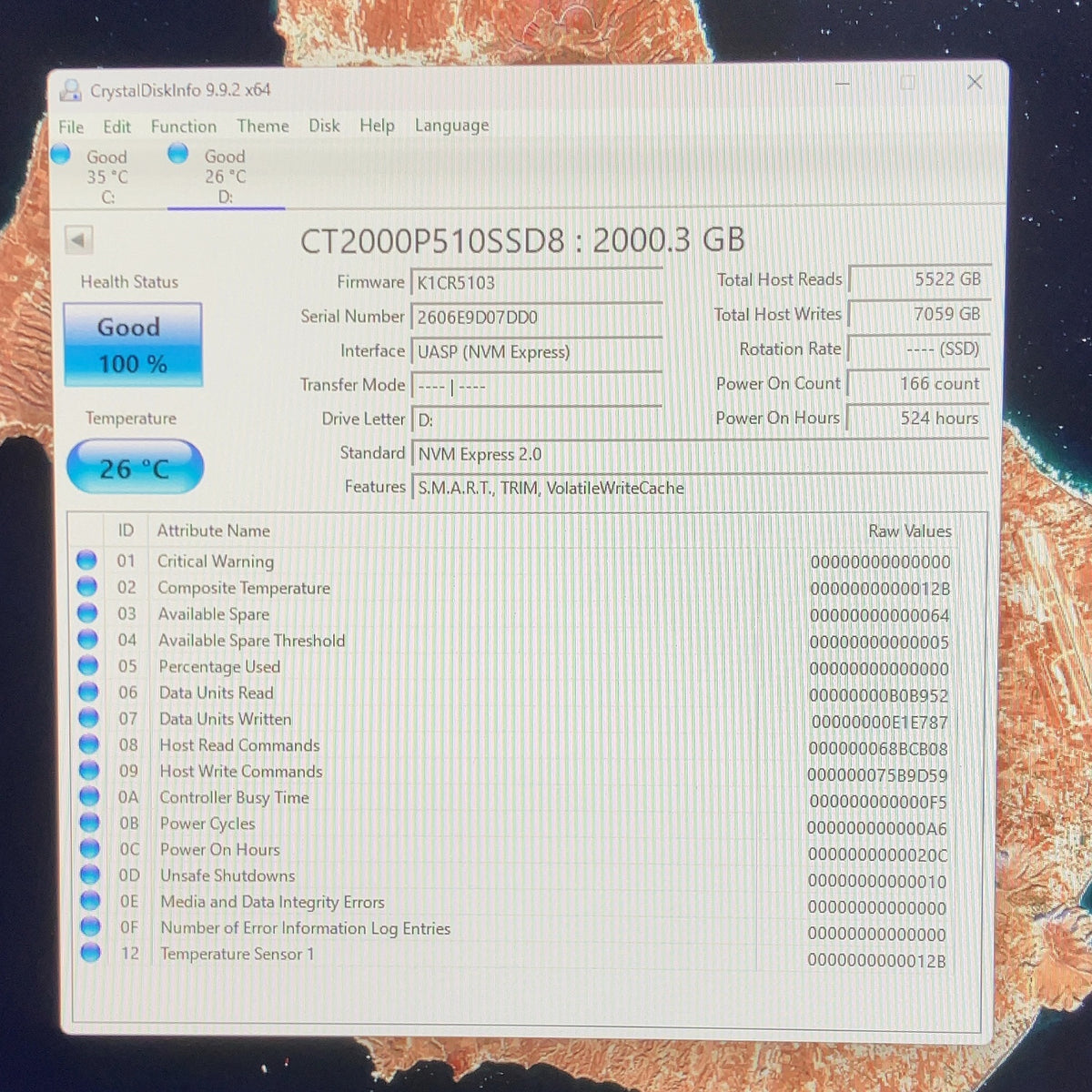Screen dimensions: 1092x1092
Task: Select the Power On Hours attribute row
Action: (514, 851)
